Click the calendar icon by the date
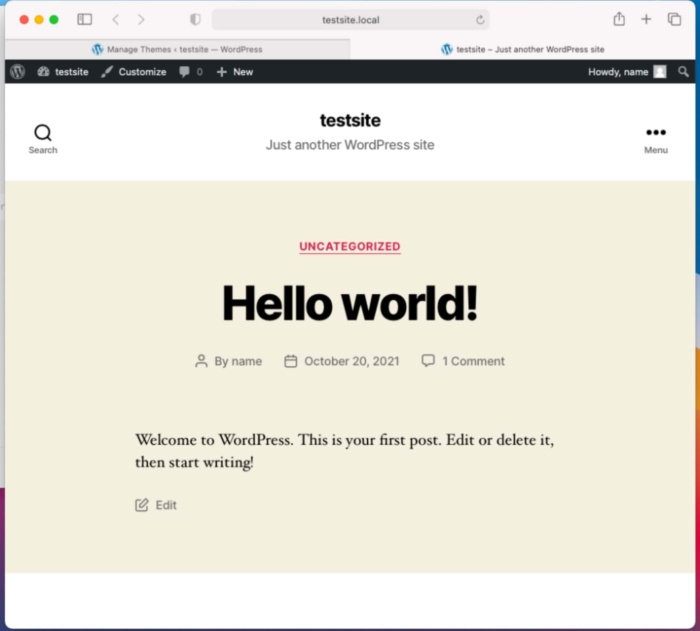700x631 pixels. coord(291,361)
